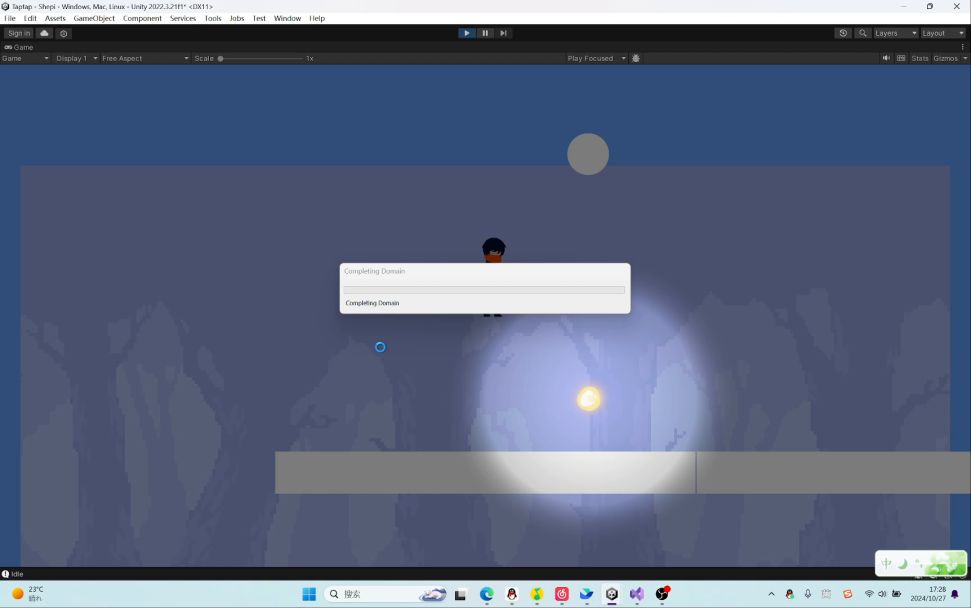The height and width of the screenshot is (608, 971).
Task: Open the Undo History icon
Action: point(843,33)
